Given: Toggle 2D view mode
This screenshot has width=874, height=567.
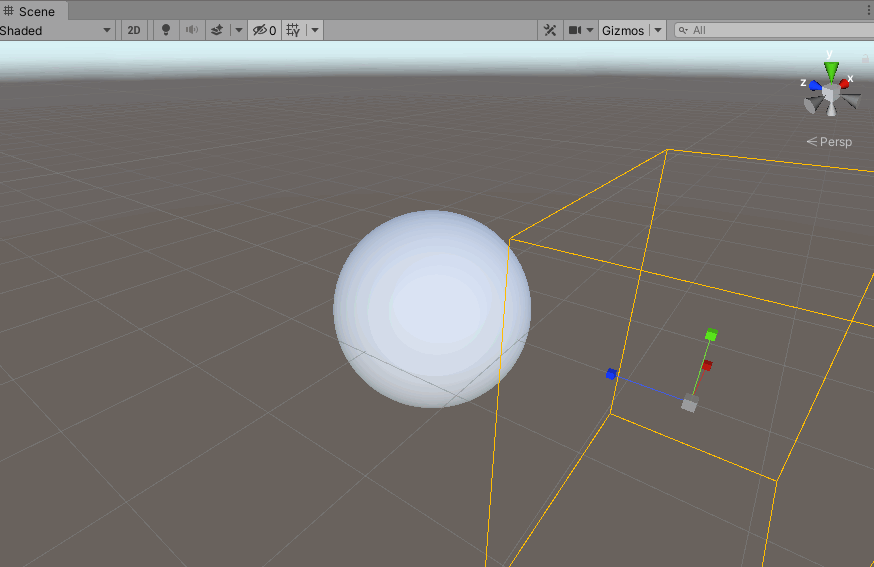Looking at the screenshot, I should click(x=134, y=31).
